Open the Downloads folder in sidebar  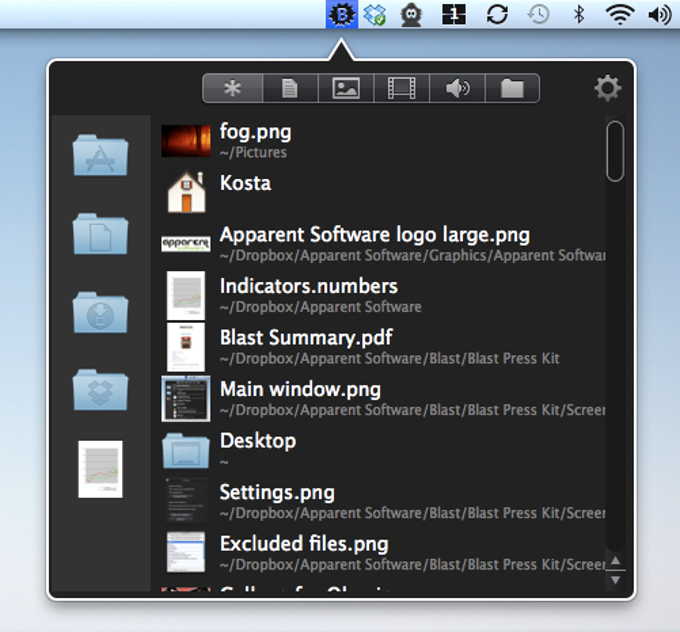coord(100,312)
